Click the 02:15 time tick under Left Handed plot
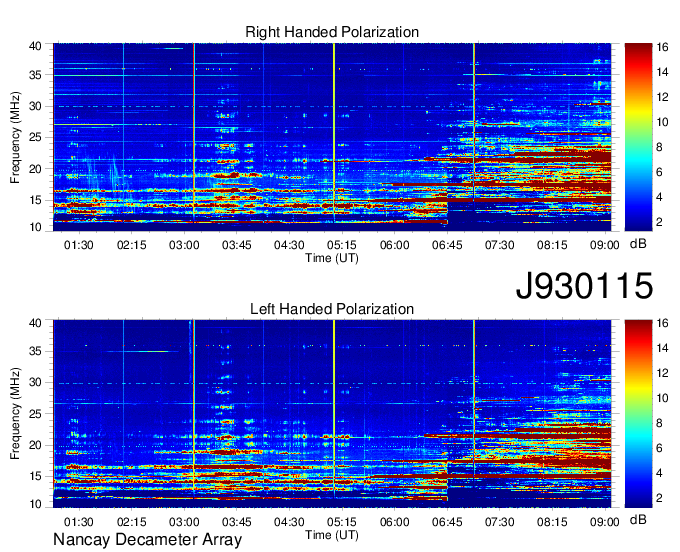The height and width of the screenshot is (552, 680). point(131,522)
